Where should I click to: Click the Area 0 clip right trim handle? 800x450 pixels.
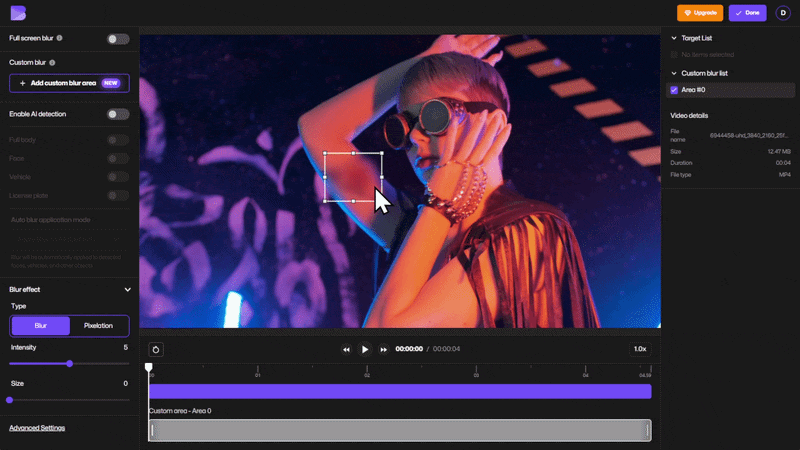[648, 431]
